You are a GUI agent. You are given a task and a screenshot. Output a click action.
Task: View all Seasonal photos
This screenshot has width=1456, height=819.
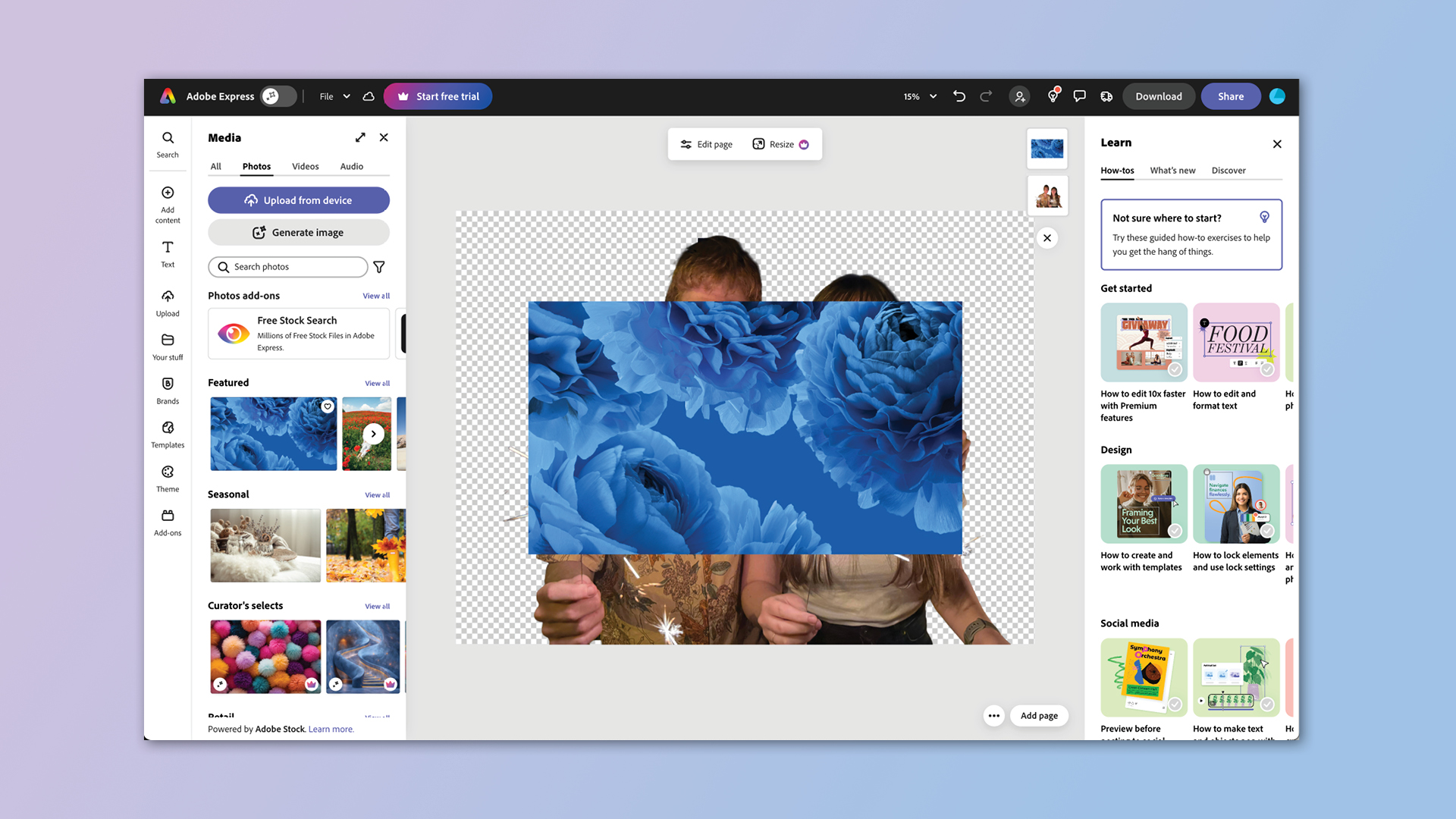pyautogui.click(x=377, y=494)
